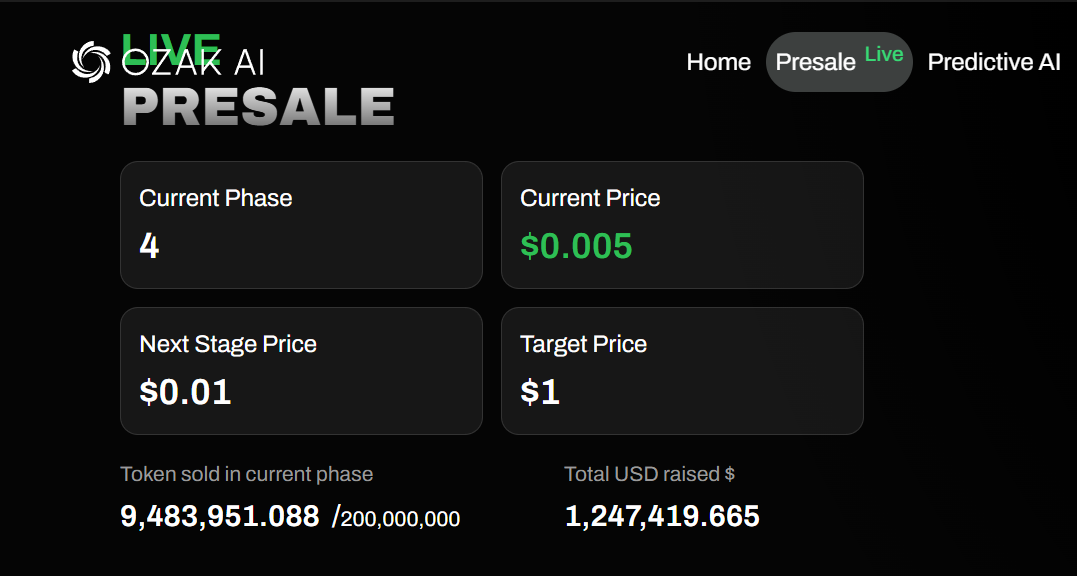Viewport: 1077px width, 576px height.
Task: Click the Total USD raised $ label
Action: [650, 474]
